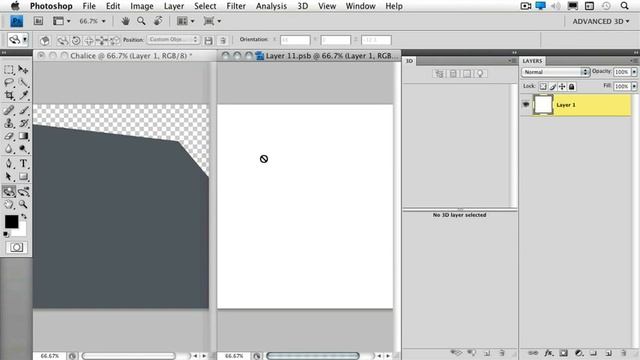Delete the current 3D position preset
Viewport: 640px width, 360px height.
pyautogui.click(x=223, y=40)
